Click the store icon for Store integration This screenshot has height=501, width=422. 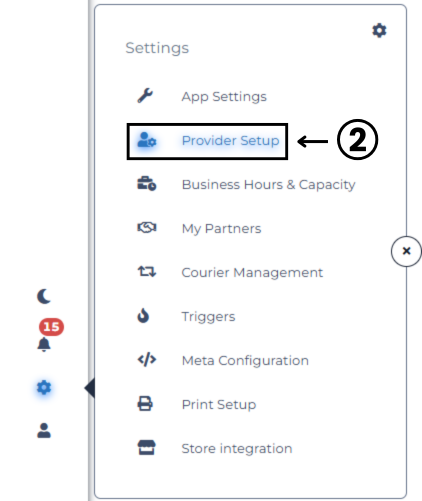147,447
